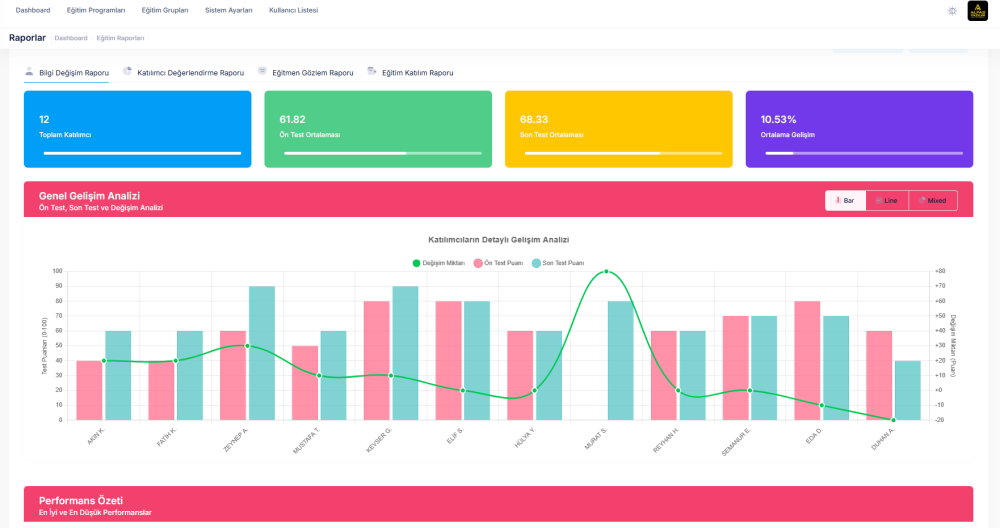Click the Eğitim Katılım Raporu tab icon
This screenshot has width=1000, height=528.
(372, 72)
